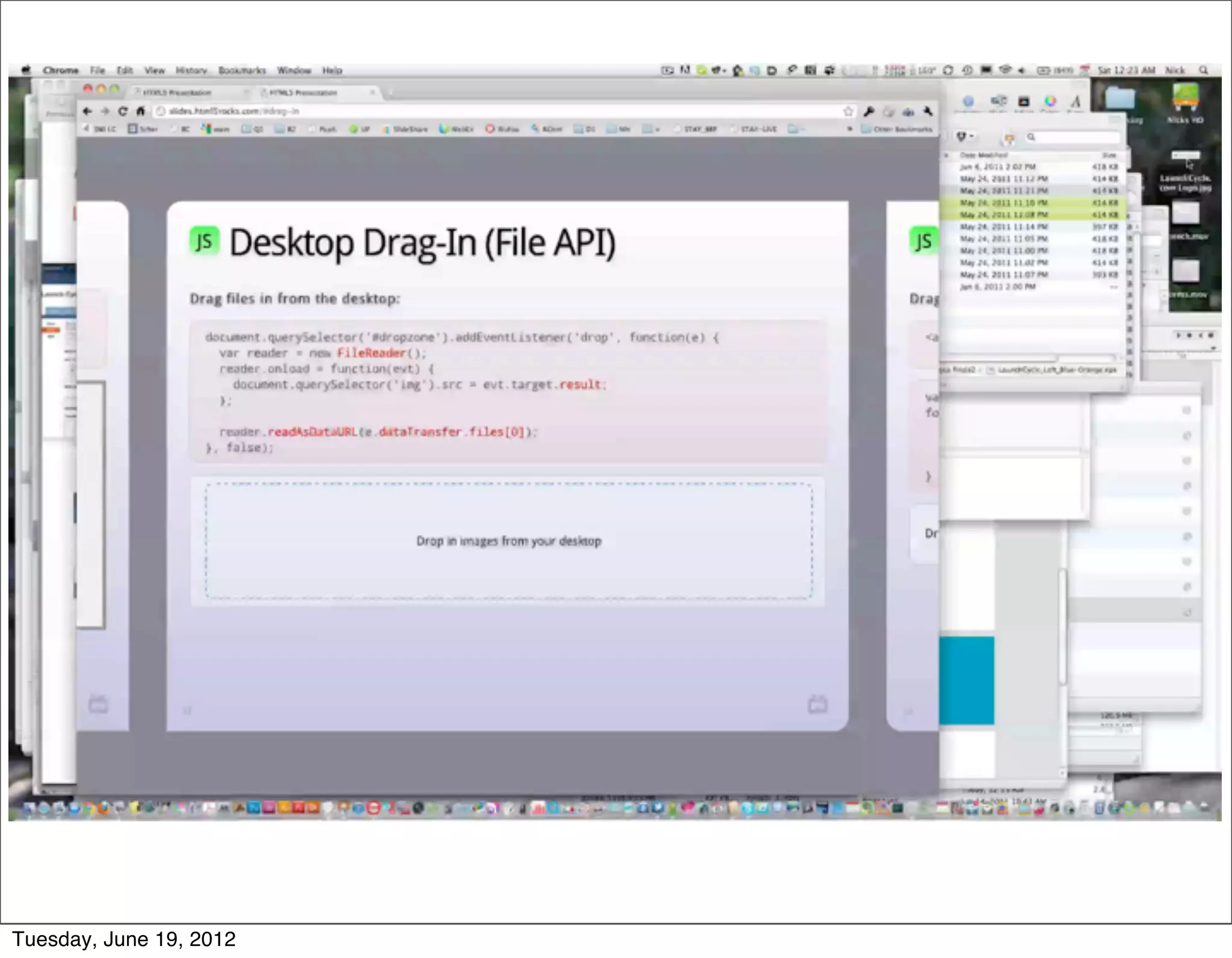The height and width of the screenshot is (958, 1232).
Task: Click the SlideShare bookmark link
Action: click(x=405, y=129)
